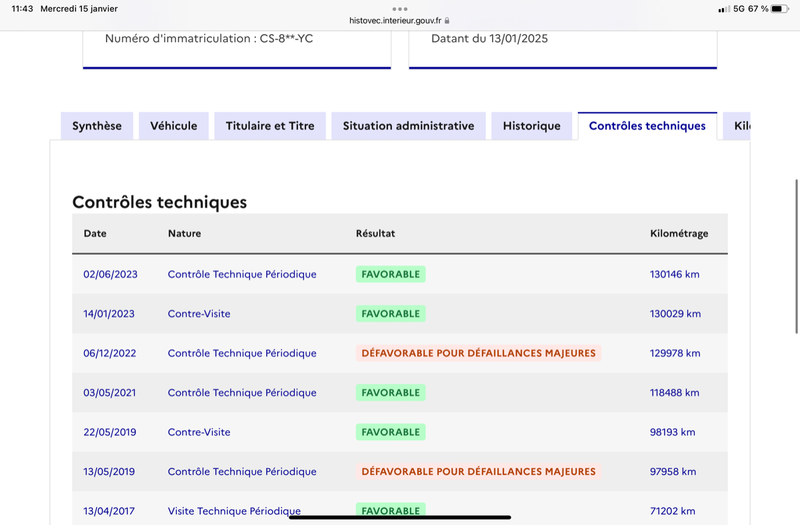The height and width of the screenshot is (525, 800).
Task: Click the 130029 km mileage value
Action: 675,314
